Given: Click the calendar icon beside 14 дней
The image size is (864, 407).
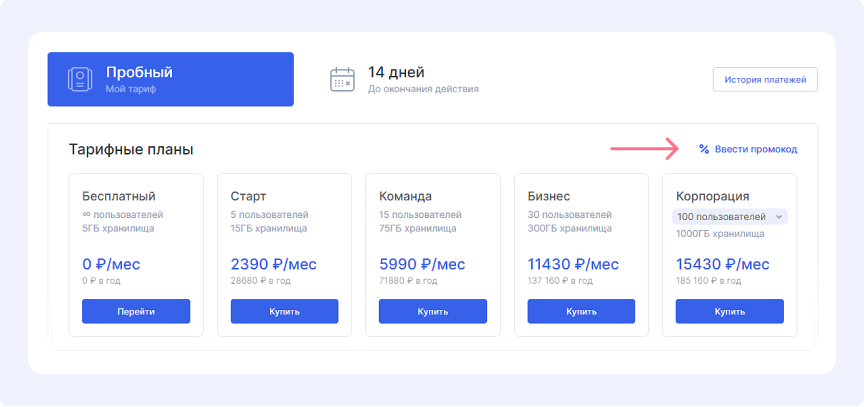Looking at the screenshot, I should point(343,79).
